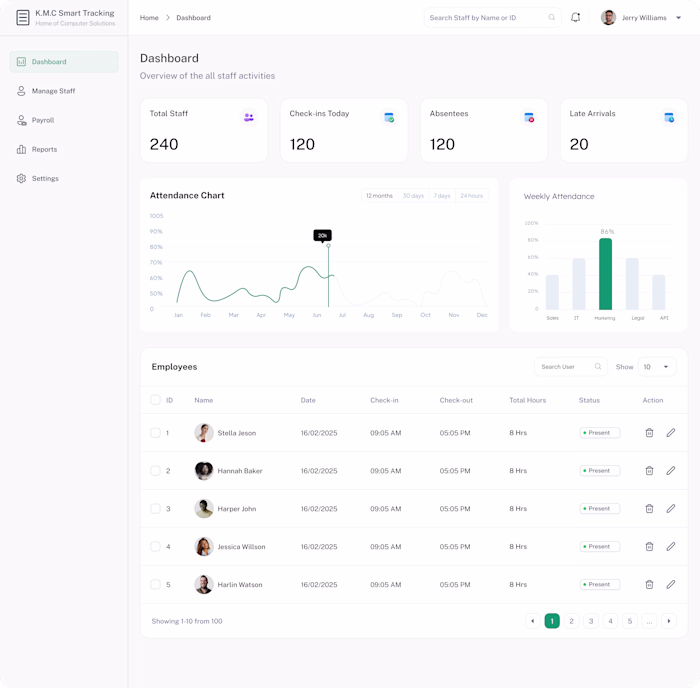
Task: Open the Jerry Williams account dropdown arrow
Action: click(678, 18)
